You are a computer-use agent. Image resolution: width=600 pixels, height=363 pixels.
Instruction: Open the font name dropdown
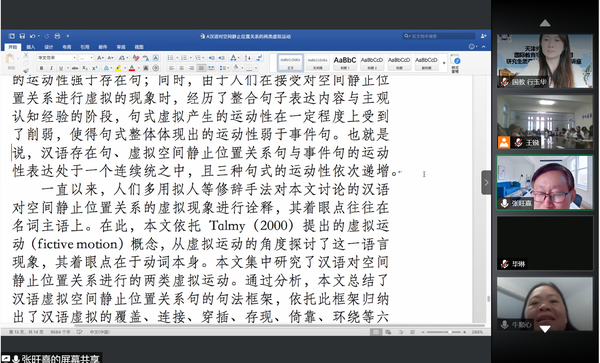point(57,58)
